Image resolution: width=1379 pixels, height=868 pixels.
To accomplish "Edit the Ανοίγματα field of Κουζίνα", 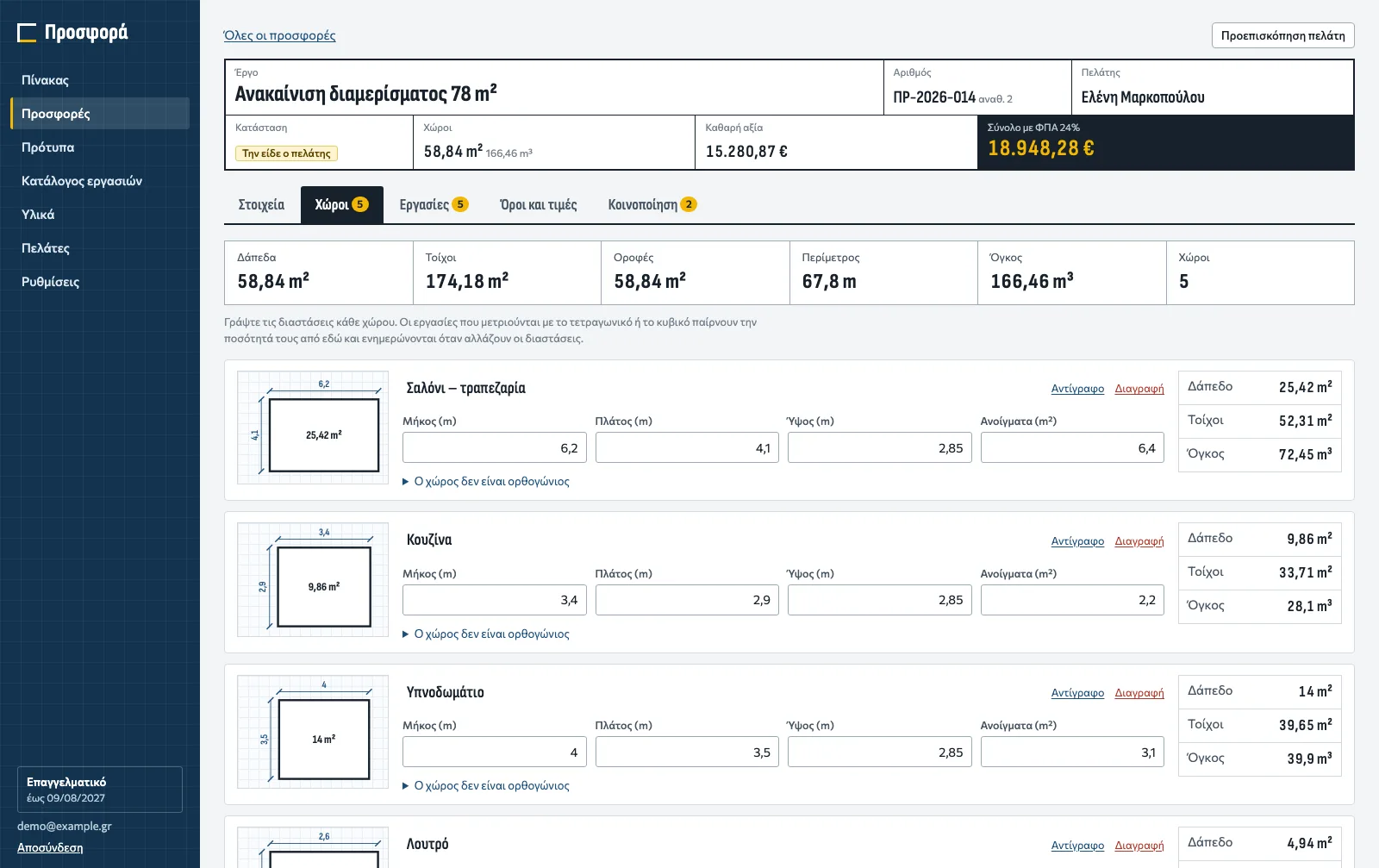I will pyautogui.click(x=1072, y=601).
